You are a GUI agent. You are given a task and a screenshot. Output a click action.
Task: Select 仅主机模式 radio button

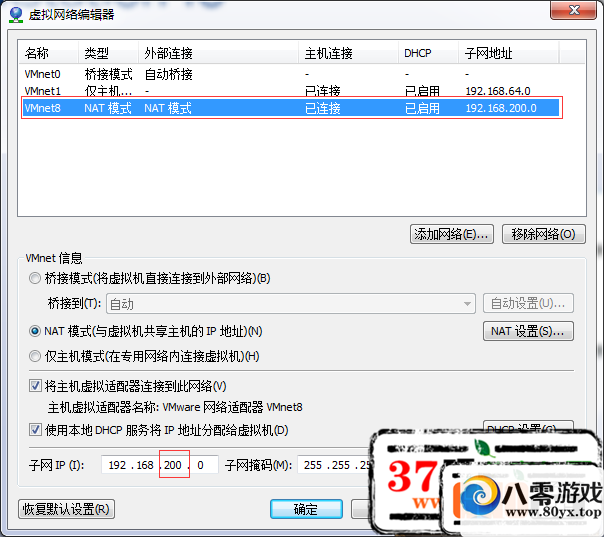point(35,356)
